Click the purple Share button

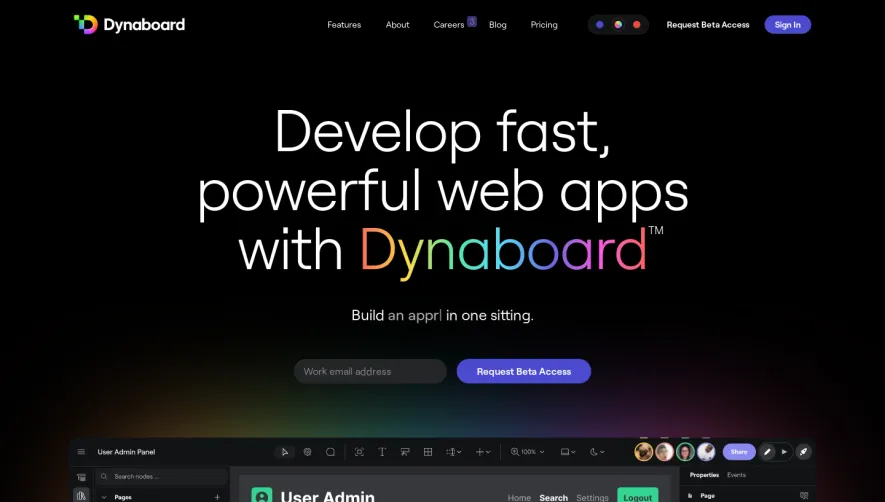pos(739,452)
